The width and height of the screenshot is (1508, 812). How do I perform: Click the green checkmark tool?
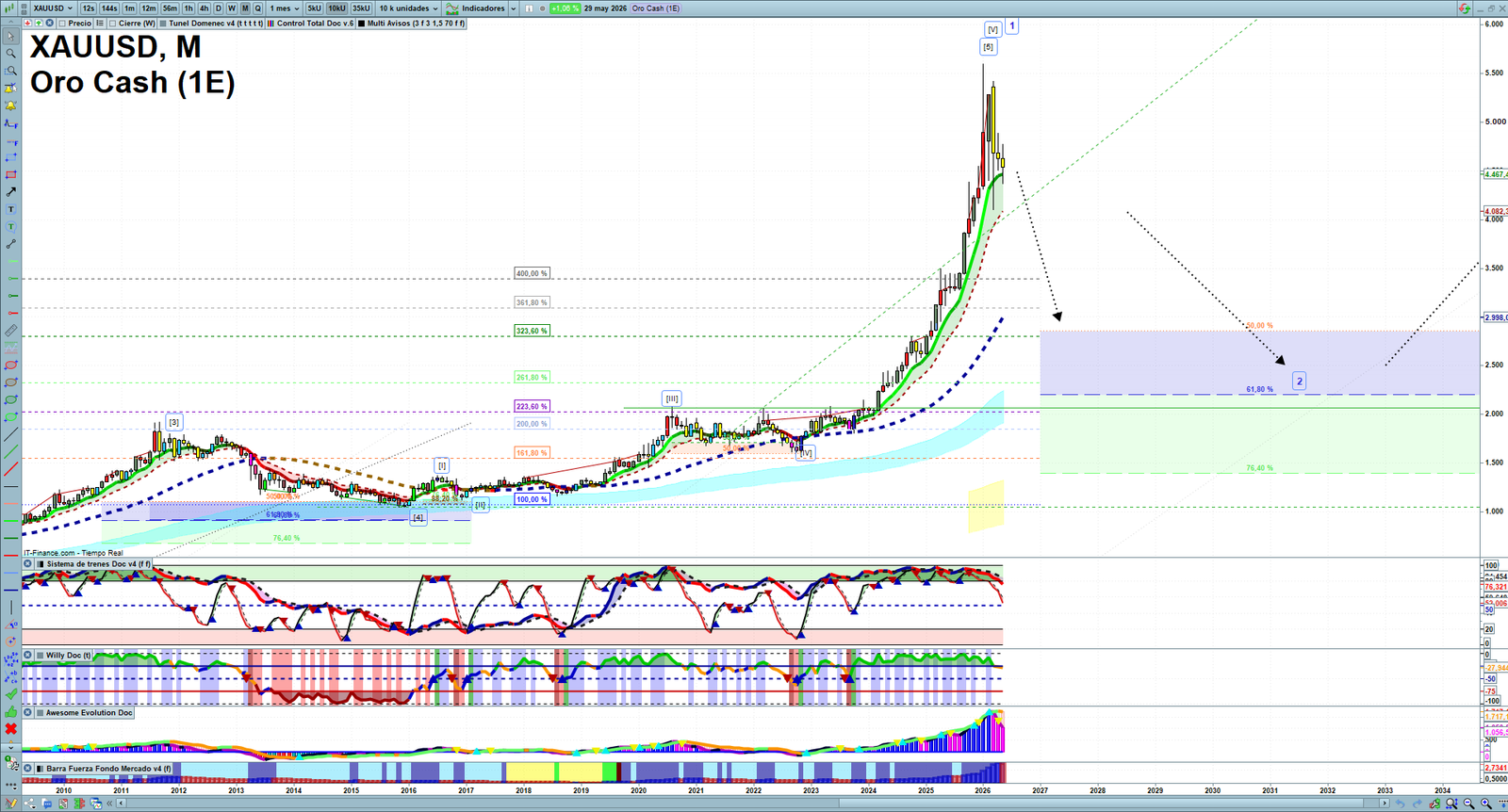click(11, 693)
